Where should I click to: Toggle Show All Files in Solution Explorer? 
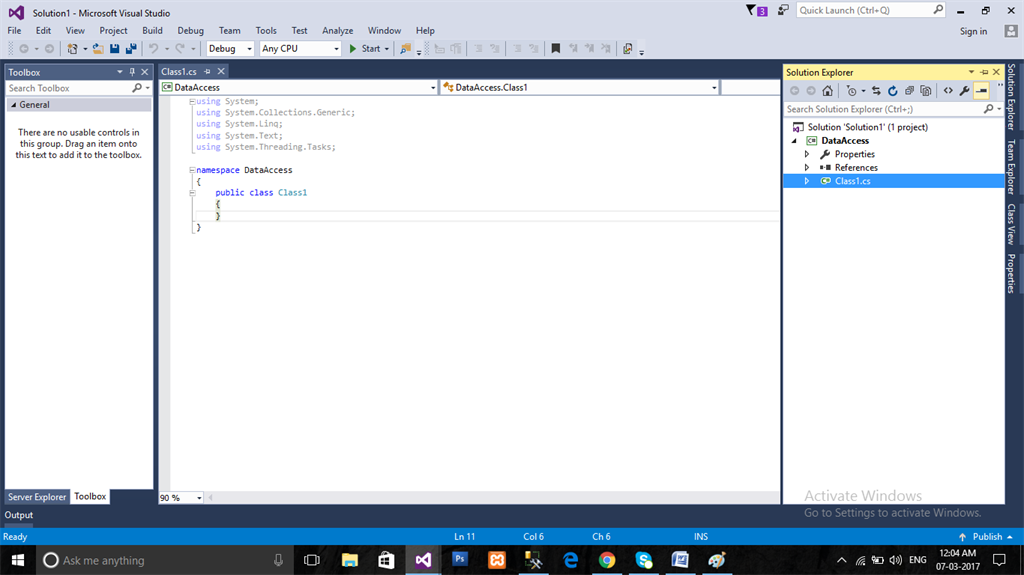point(926,91)
